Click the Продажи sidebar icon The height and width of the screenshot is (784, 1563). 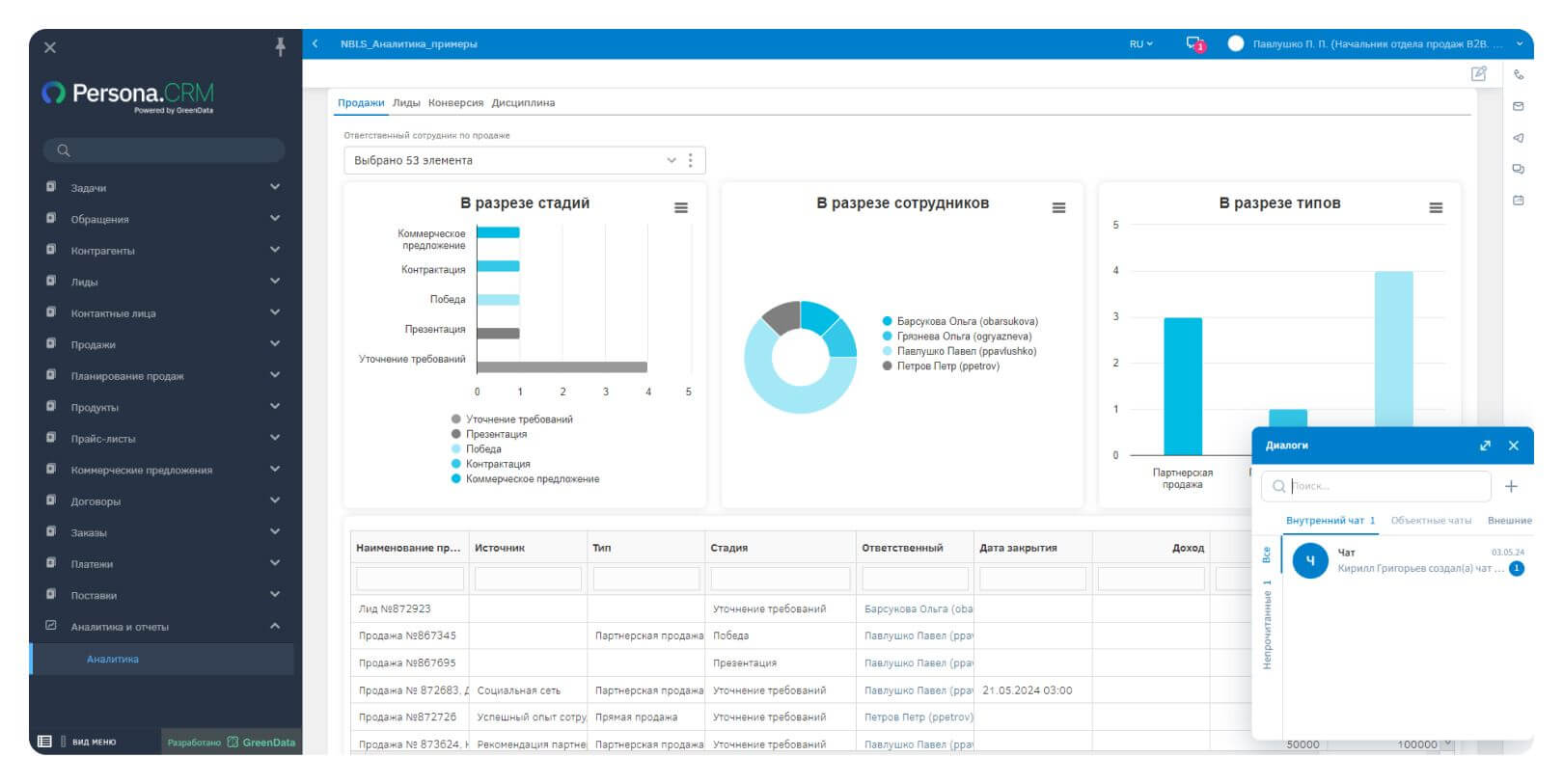click(x=51, y=343)
